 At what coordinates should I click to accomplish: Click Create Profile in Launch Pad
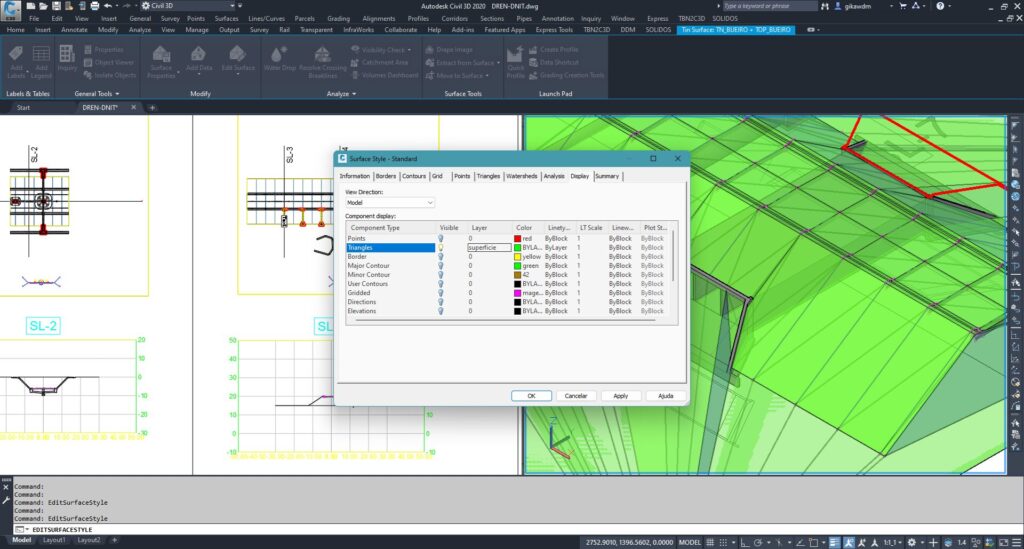553,50
